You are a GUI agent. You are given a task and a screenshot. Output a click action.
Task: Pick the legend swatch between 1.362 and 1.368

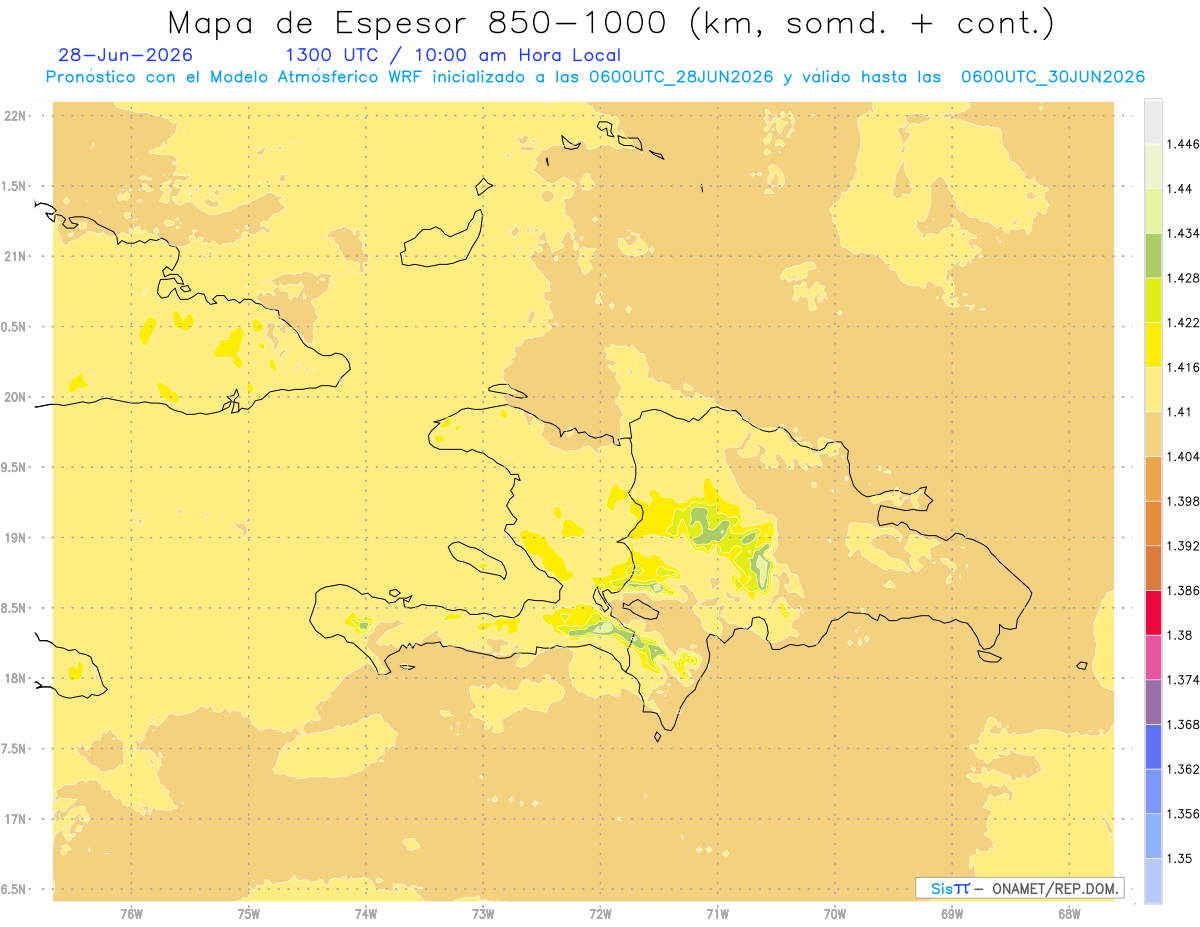click(x=1153, y=747)
